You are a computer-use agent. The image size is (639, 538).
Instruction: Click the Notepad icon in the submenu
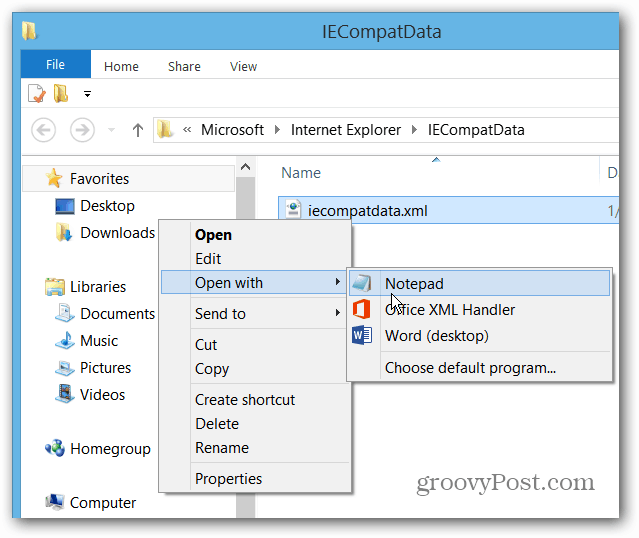(362, 283)
